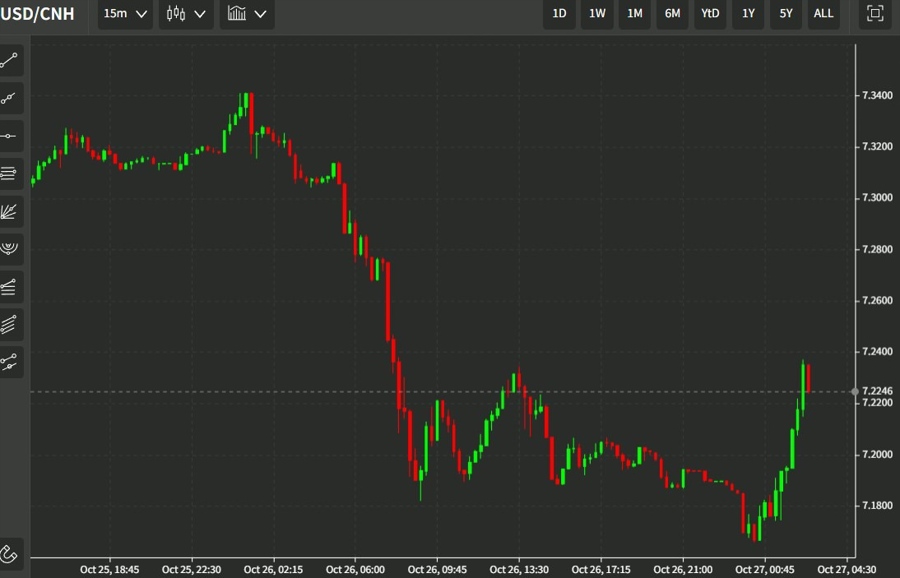Switch to the 1M time range
This screenshot has width=900, height=578.
634,13
